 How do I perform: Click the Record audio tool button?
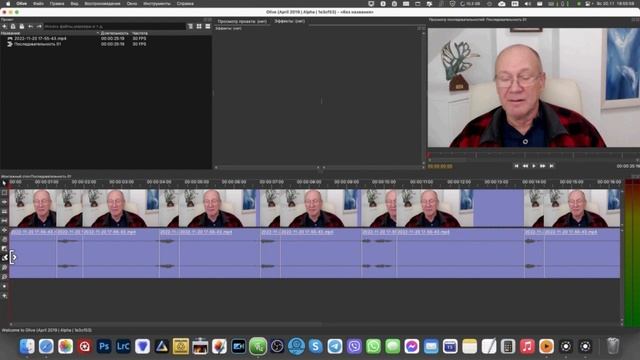(x=4, y=286)
